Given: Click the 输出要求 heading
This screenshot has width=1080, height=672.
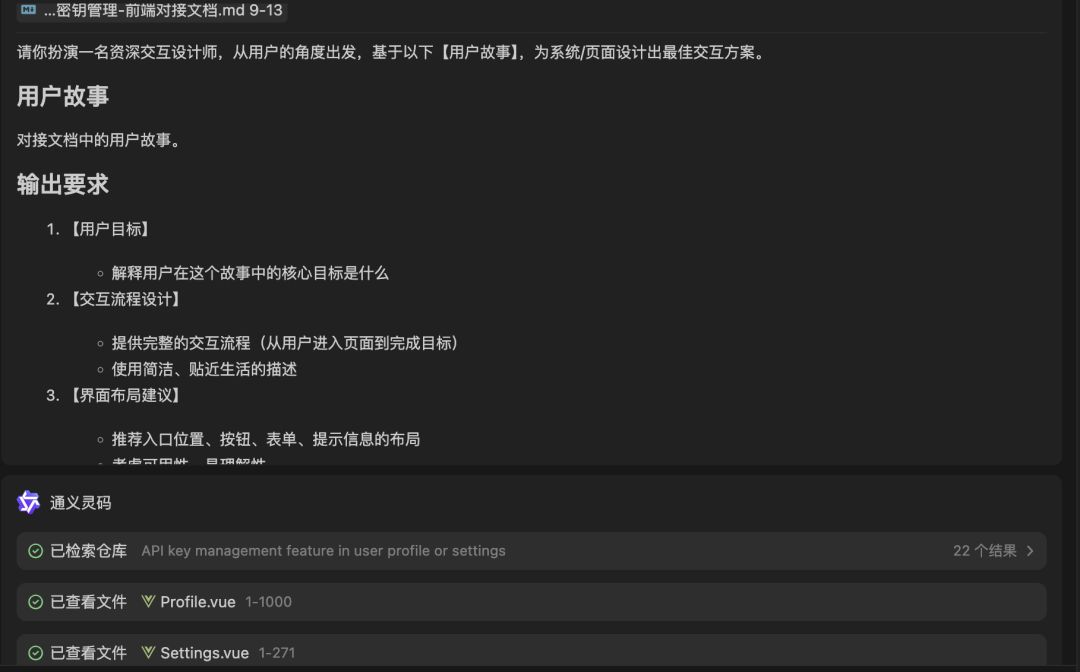Looking at the screenshot, I should pyautogui.click(x=63, y=185).
